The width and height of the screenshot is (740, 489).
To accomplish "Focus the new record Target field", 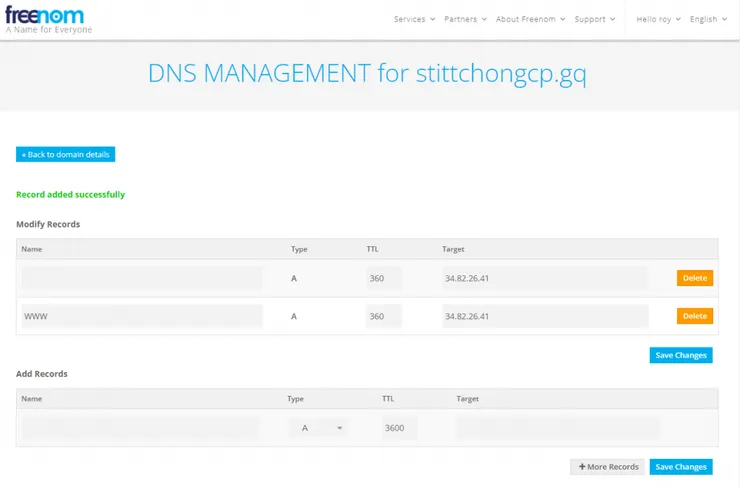I will (558, 428).
